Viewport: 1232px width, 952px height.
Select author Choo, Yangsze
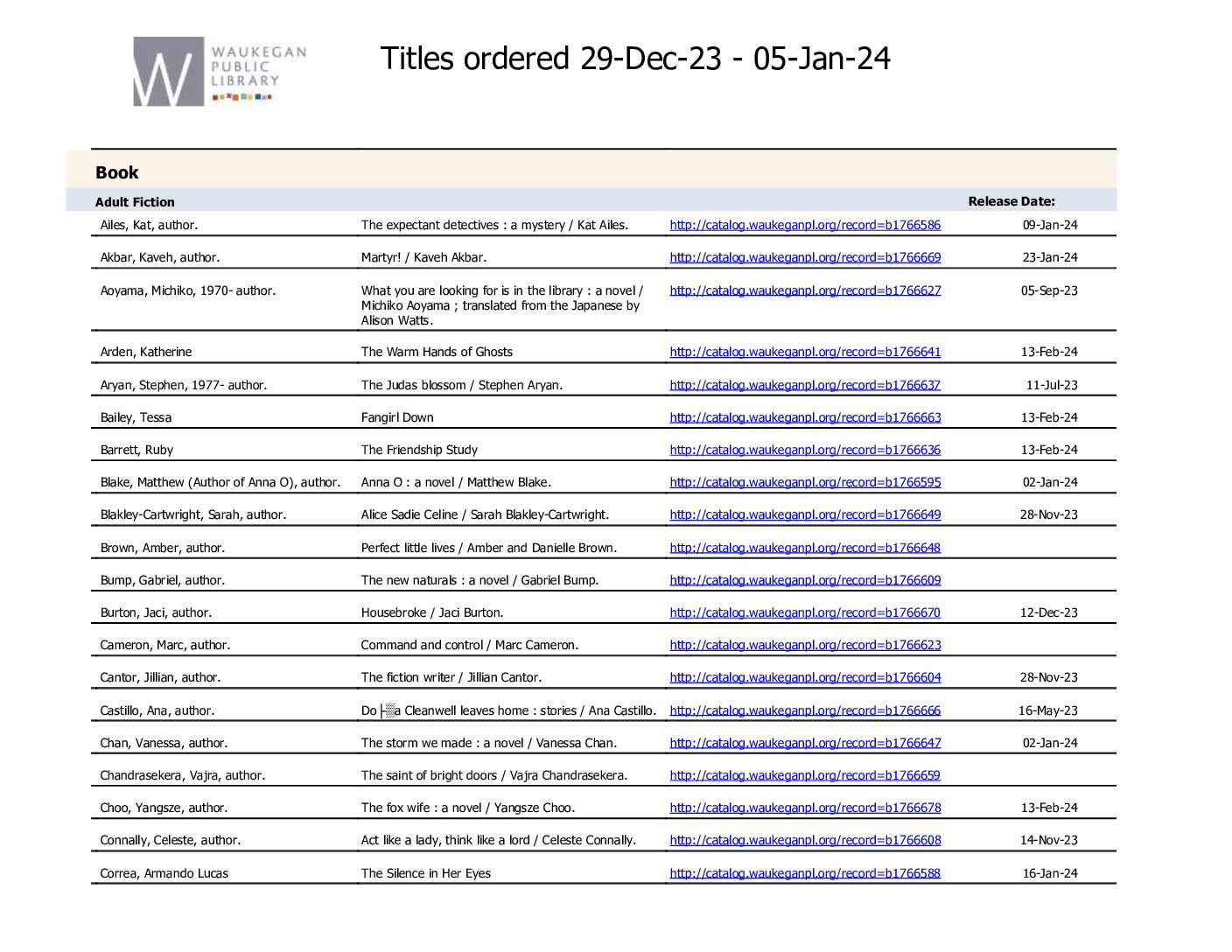[164, 808]
